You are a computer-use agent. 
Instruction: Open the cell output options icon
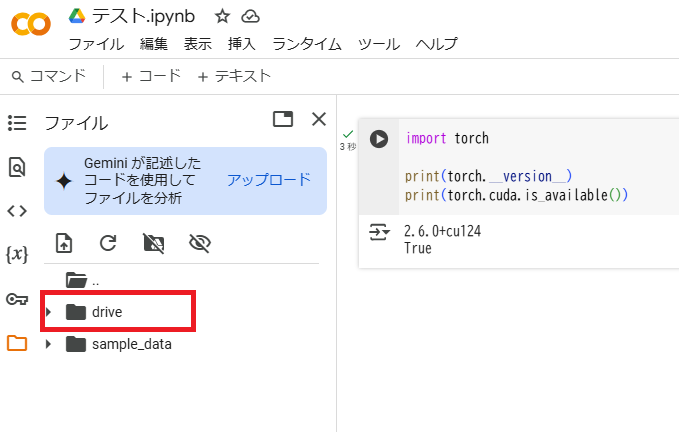point(379,232)
